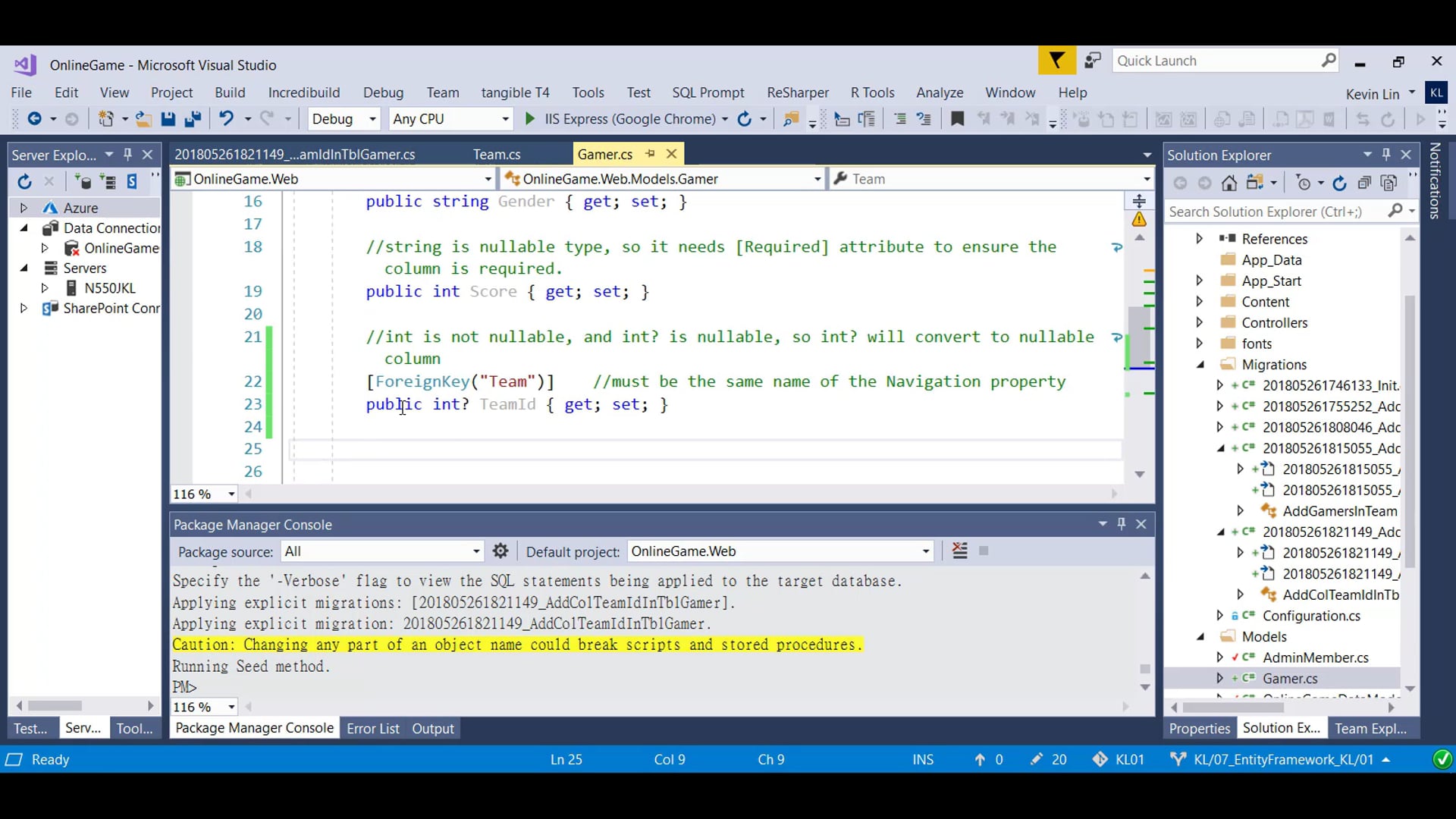Open the Debug configuration dropdown
The height and width of the screenshot is (819, 1456).
[x=372, y=119]
